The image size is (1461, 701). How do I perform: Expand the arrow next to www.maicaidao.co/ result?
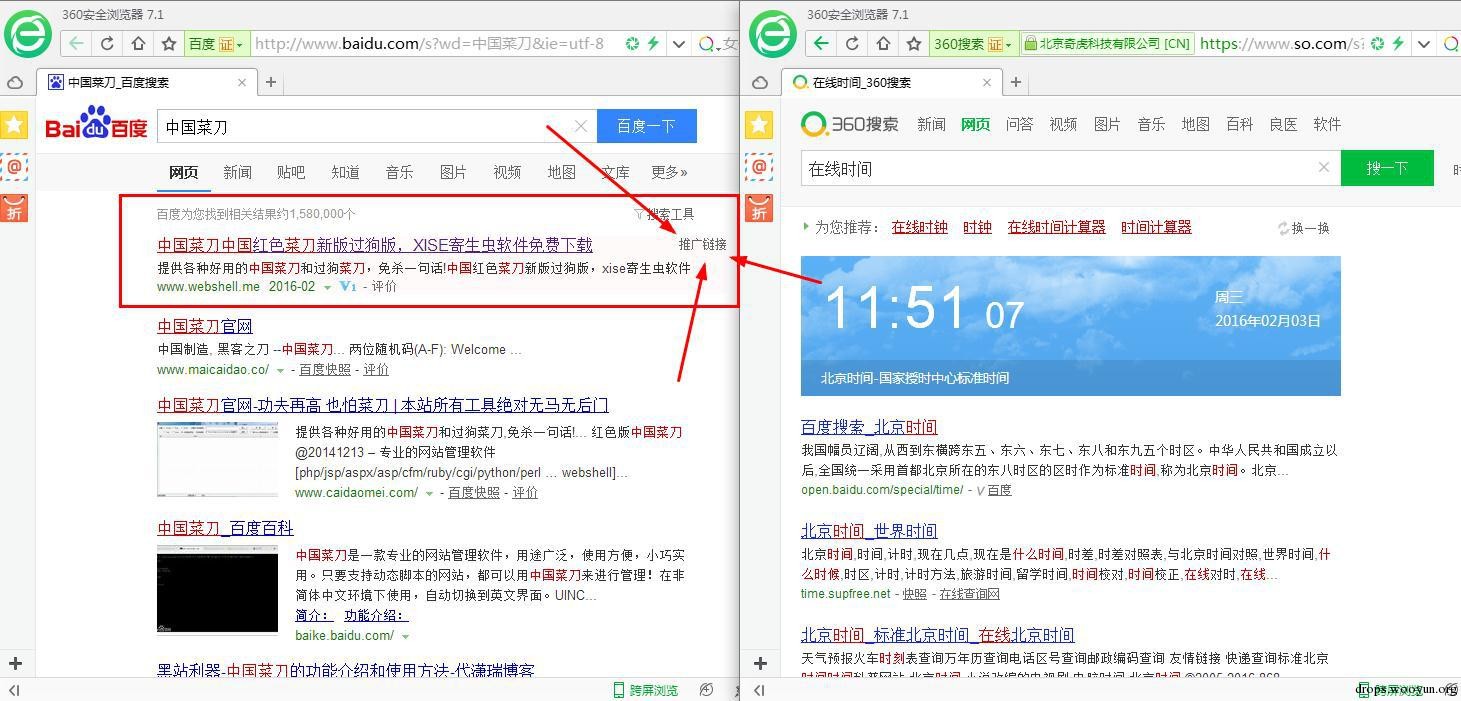pos(280,370)
